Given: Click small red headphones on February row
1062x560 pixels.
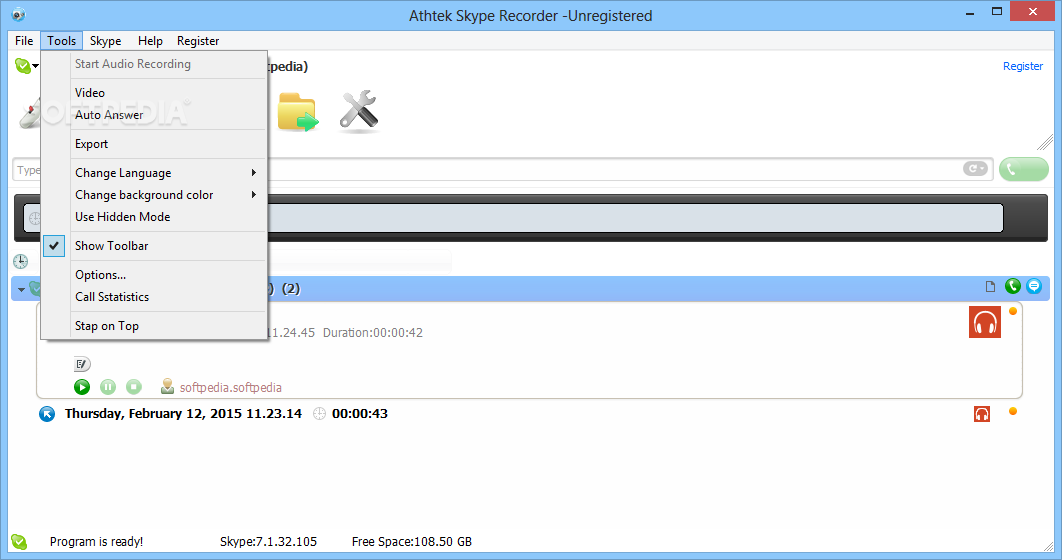Looking at the screenshot, I should point(982,414).
